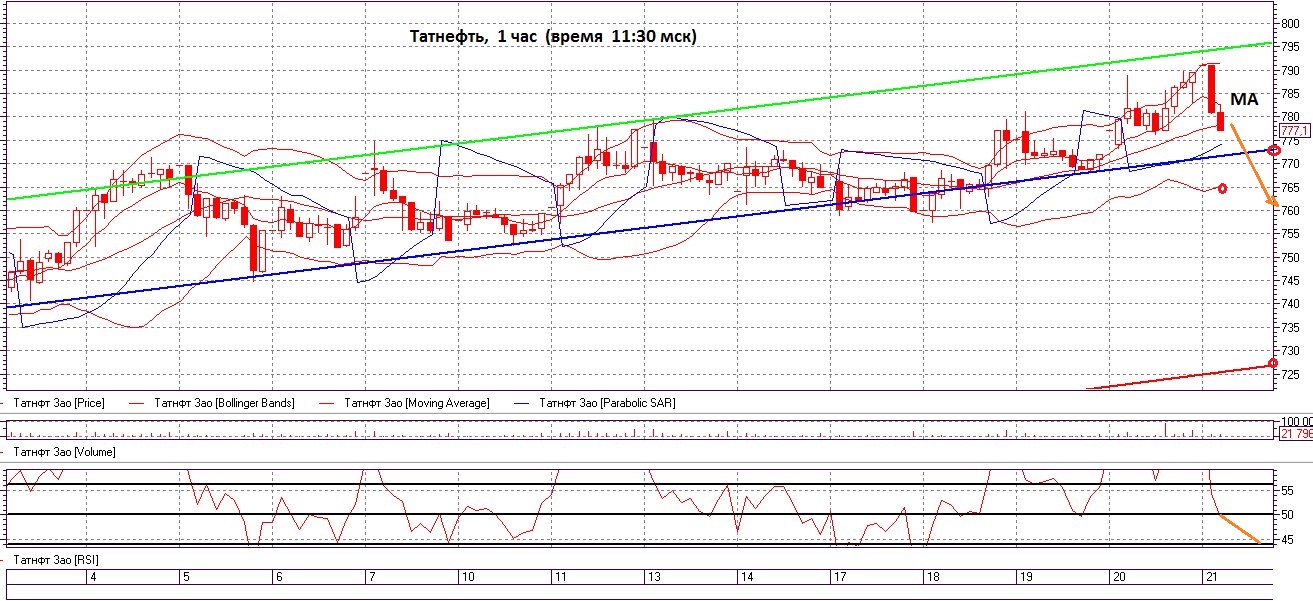Click the 790 price axis label
Viewport: 1313px width, 601px height.
point(1291,70)
